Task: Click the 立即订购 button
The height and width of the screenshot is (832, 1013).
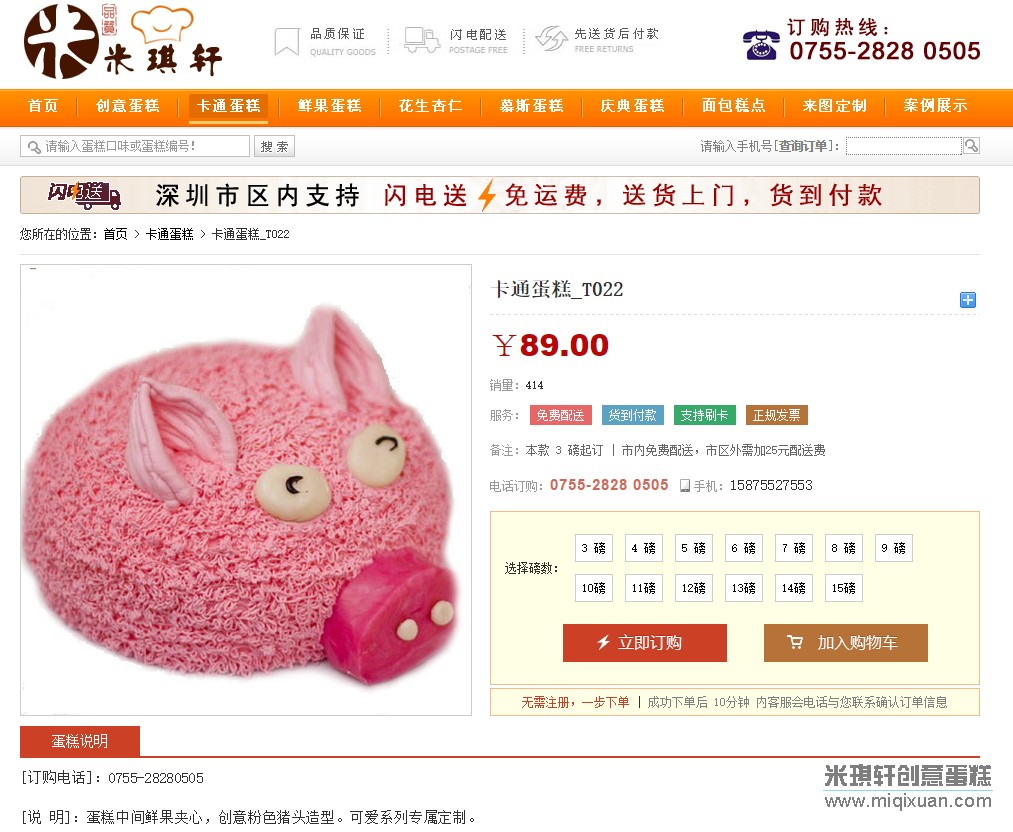Action: click(645, 643)
